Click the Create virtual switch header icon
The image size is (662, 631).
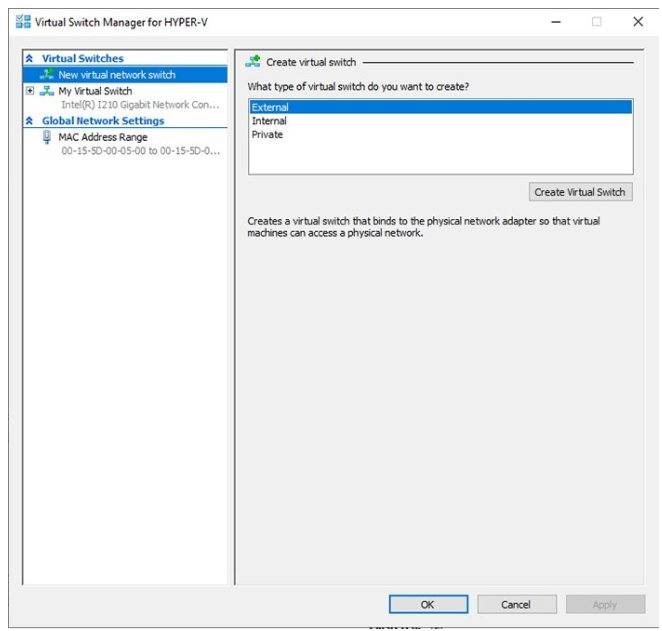tap(253, 62)
